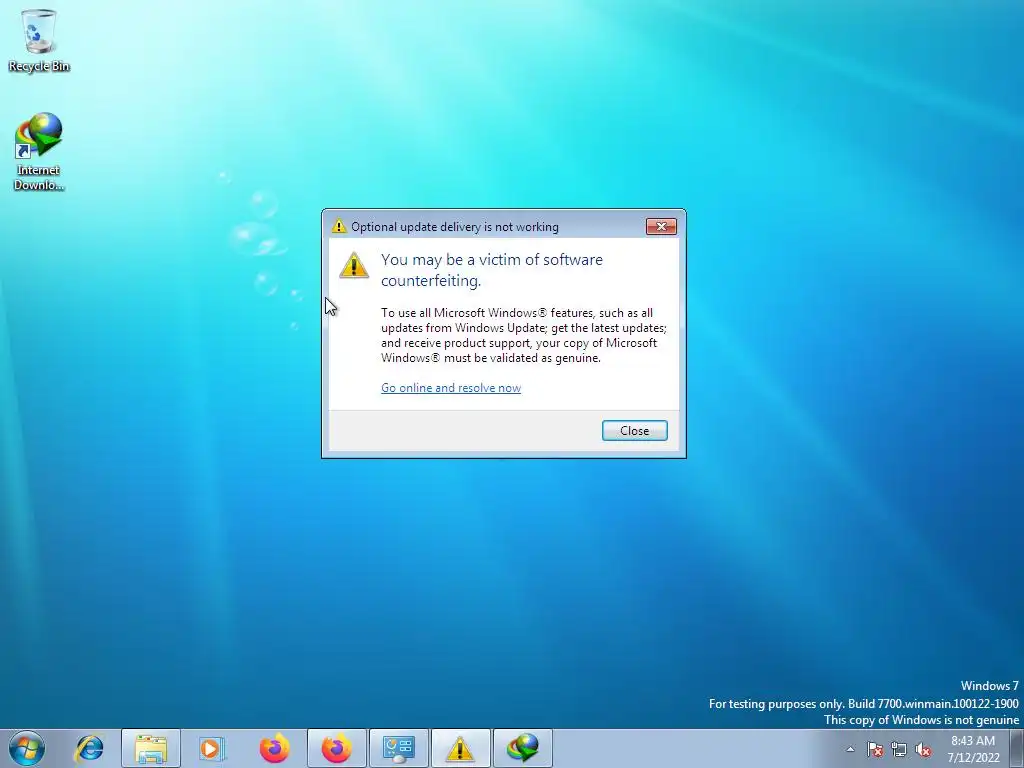The height and width of the screenshot is (768, 1024).
Task: Open Windows Explorer folder icon in taskbar
Action: (151, 748)
